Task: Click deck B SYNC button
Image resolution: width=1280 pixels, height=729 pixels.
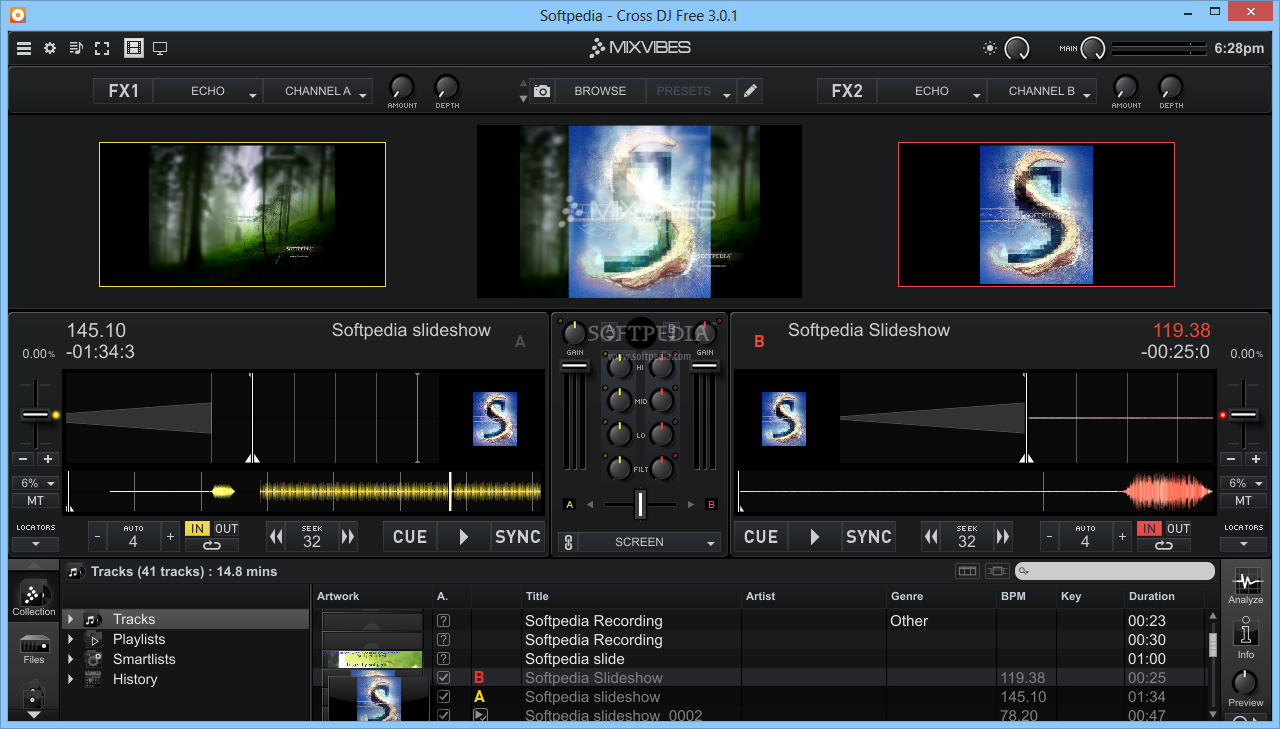Action: 869,537
